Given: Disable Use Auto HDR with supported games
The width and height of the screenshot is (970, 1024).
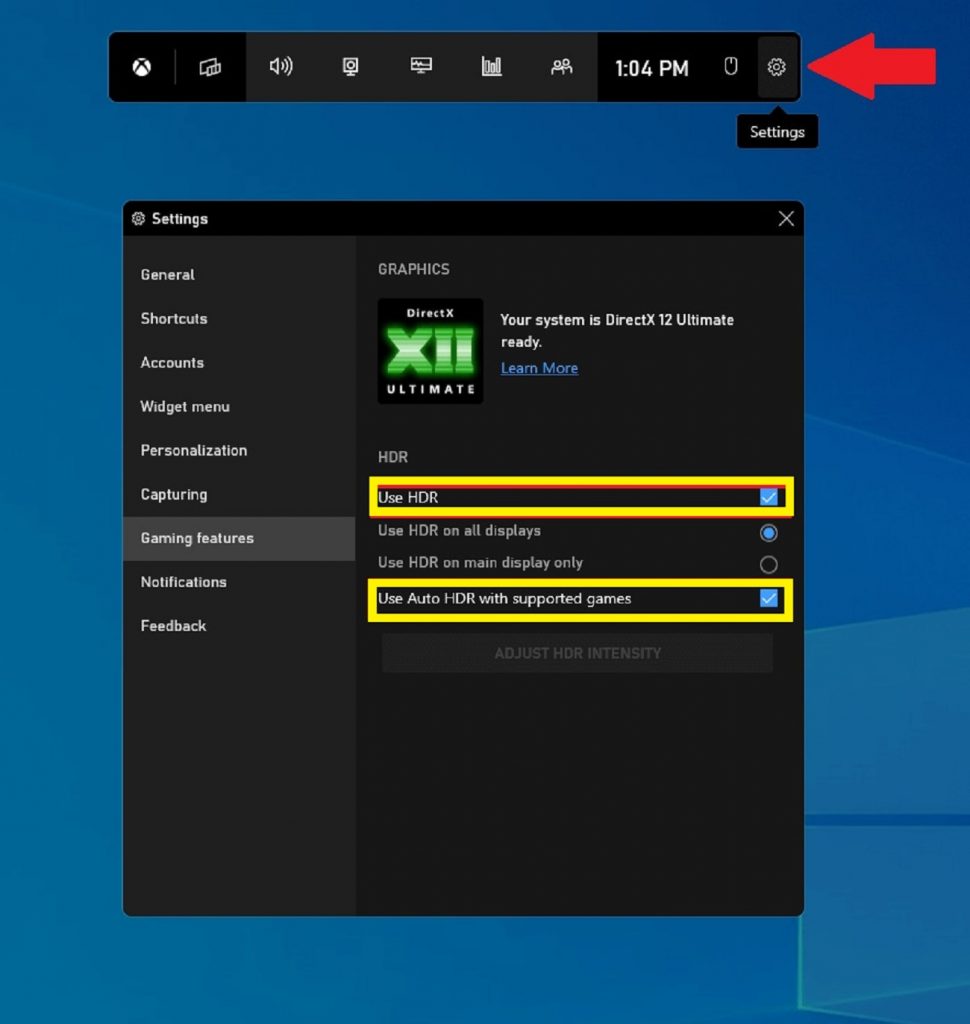Looking at the screenshot, I should tap(768, 599).
